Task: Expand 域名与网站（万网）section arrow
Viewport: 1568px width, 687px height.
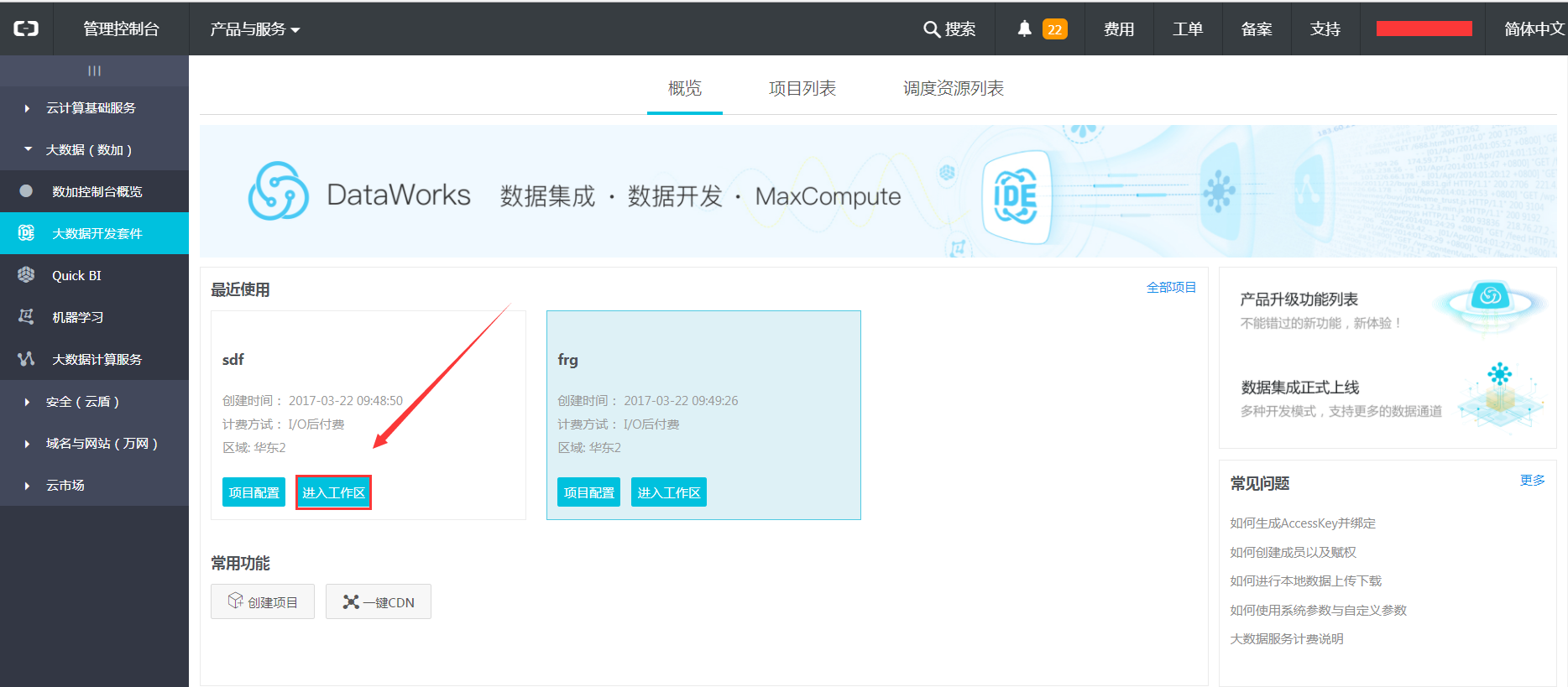Action: pyautogui.click(x=28, y=444)
